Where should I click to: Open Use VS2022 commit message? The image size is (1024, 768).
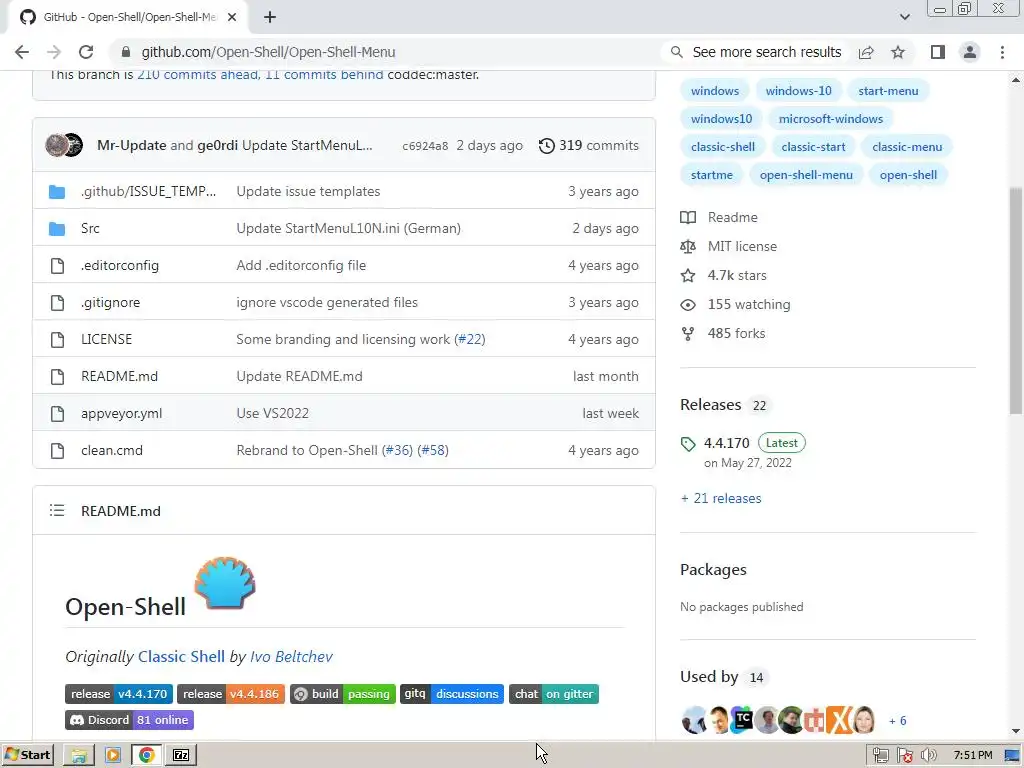(272, 413)
